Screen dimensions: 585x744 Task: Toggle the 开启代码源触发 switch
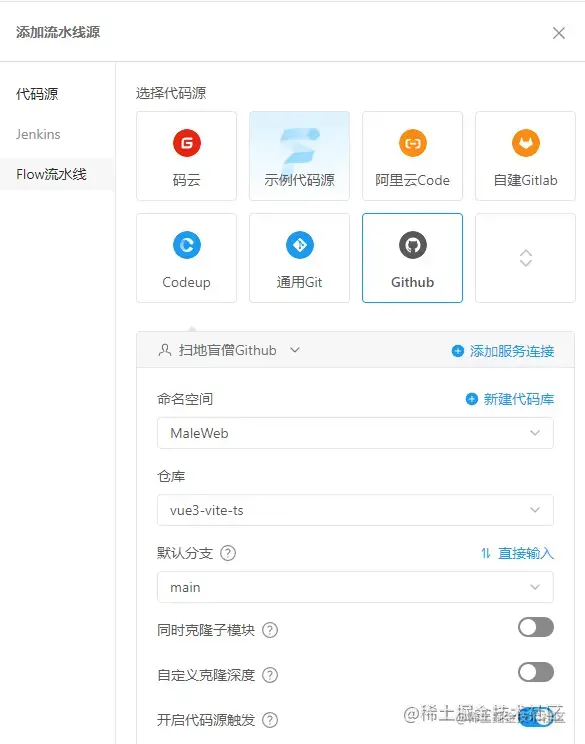(536, 717)
